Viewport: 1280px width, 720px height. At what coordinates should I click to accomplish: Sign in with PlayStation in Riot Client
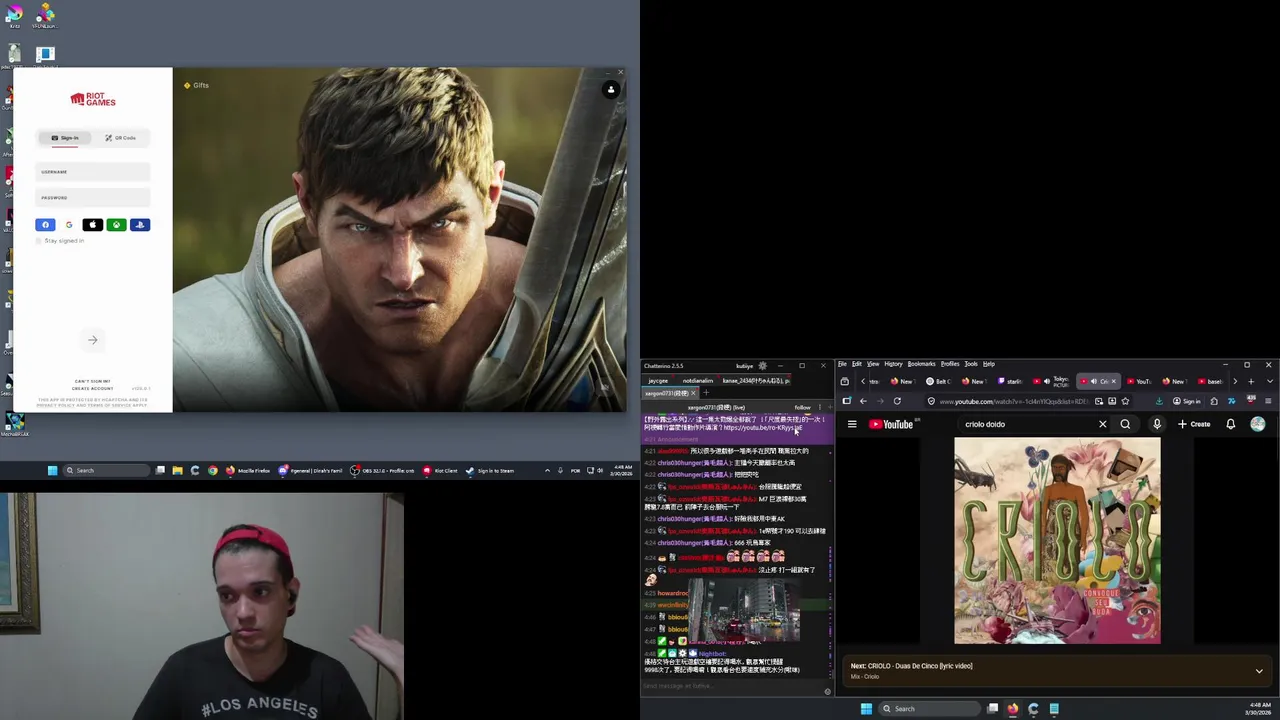click(140, 225)
